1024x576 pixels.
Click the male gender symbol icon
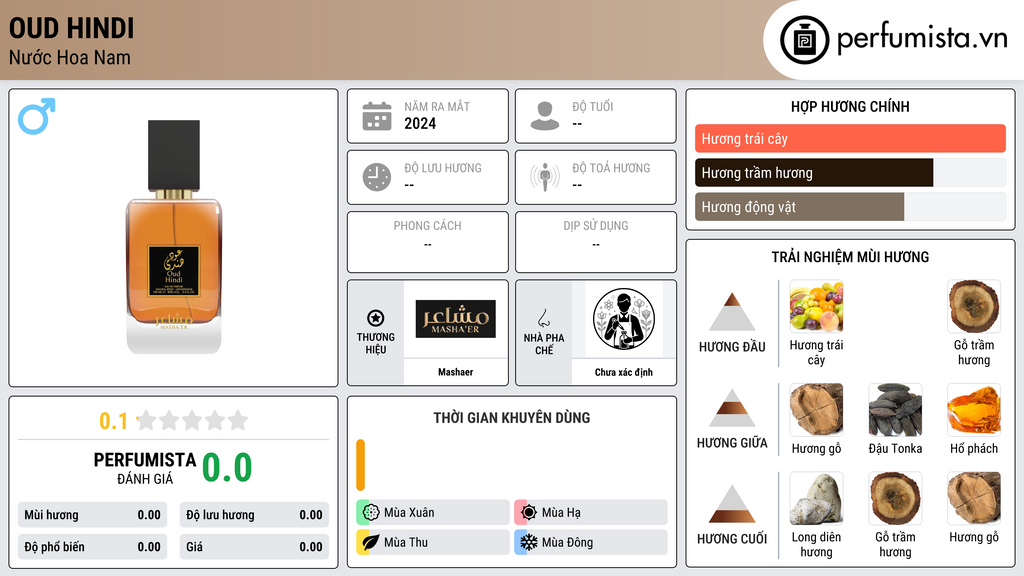click(37, 116)
